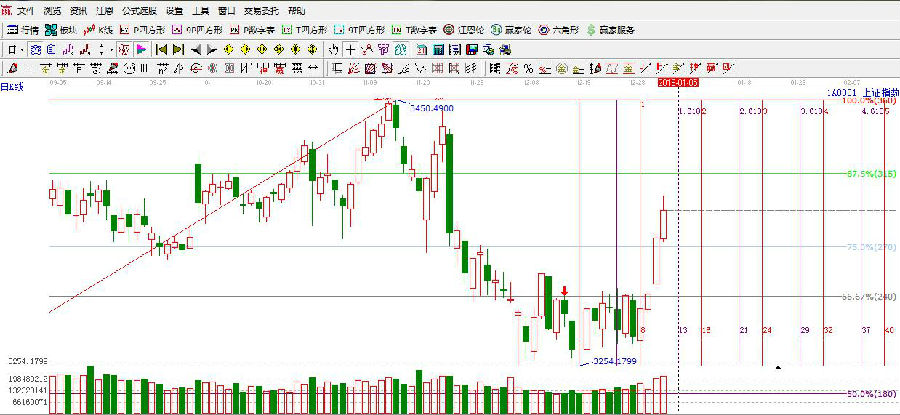Jump to first bar with skip-back arrow
The image size is (900, 415).
(160, 49)
